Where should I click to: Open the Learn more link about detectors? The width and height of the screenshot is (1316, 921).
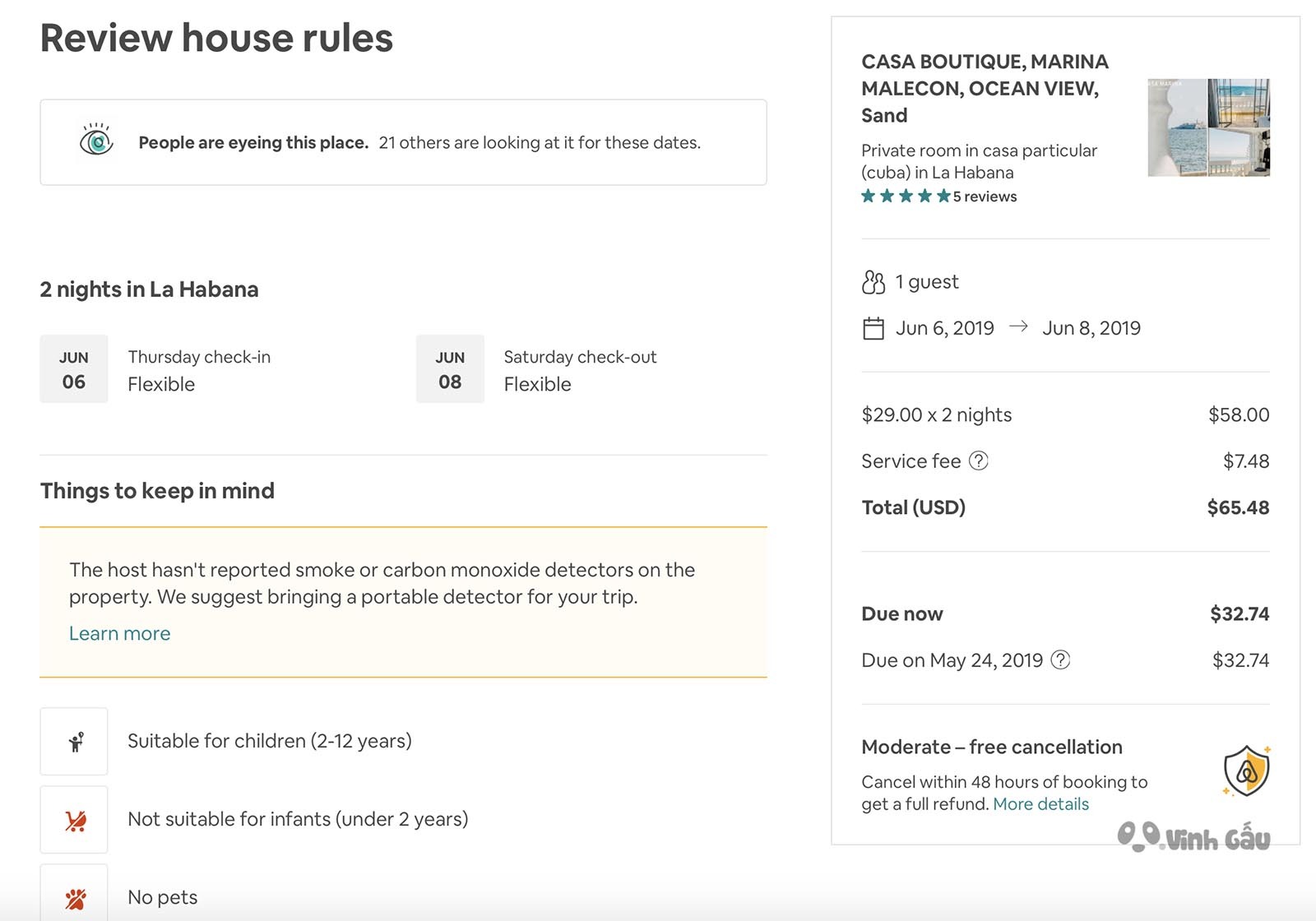click(x=119, y=633)
